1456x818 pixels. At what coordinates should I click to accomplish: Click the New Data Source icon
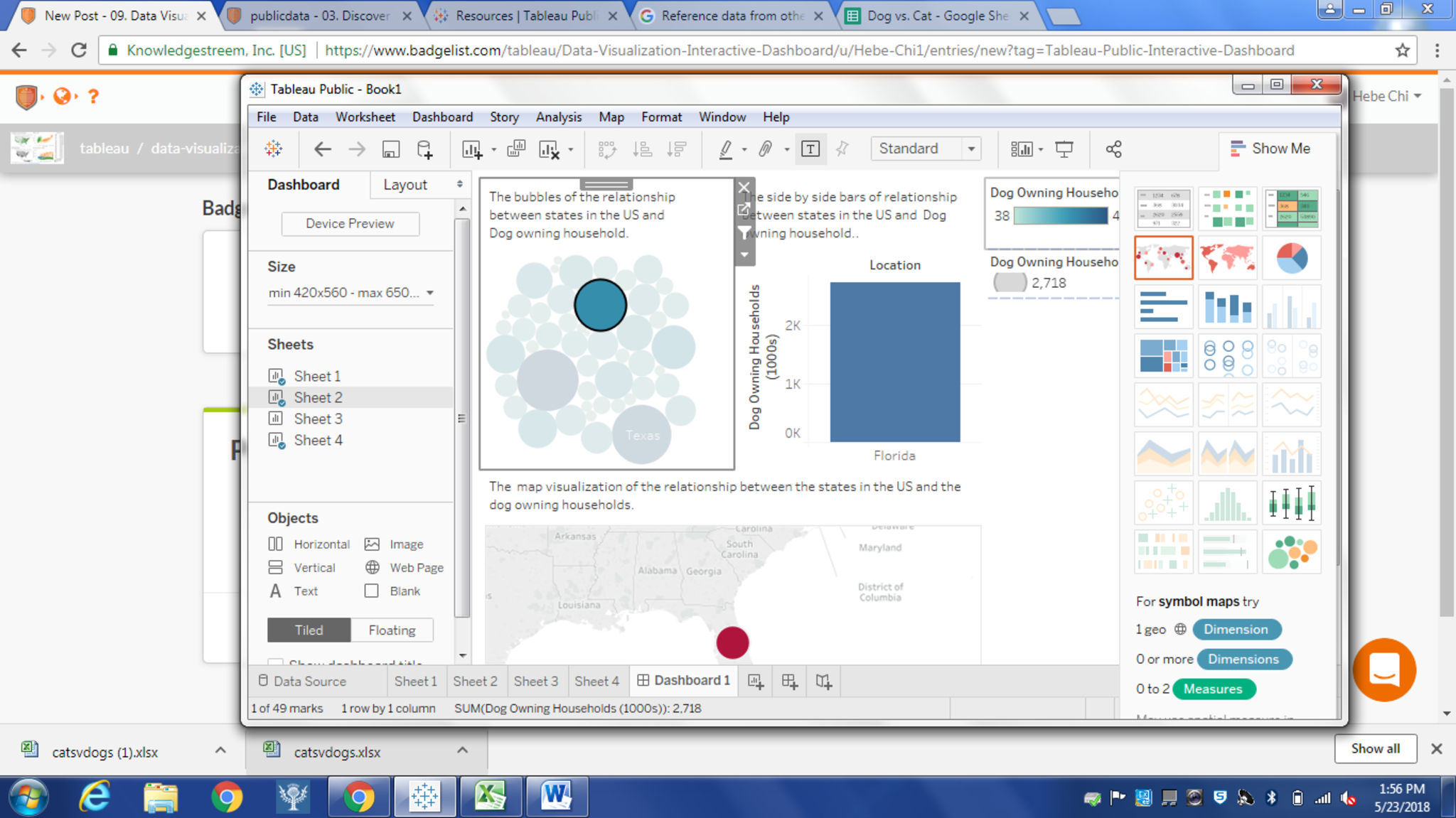tap(424, 149)
